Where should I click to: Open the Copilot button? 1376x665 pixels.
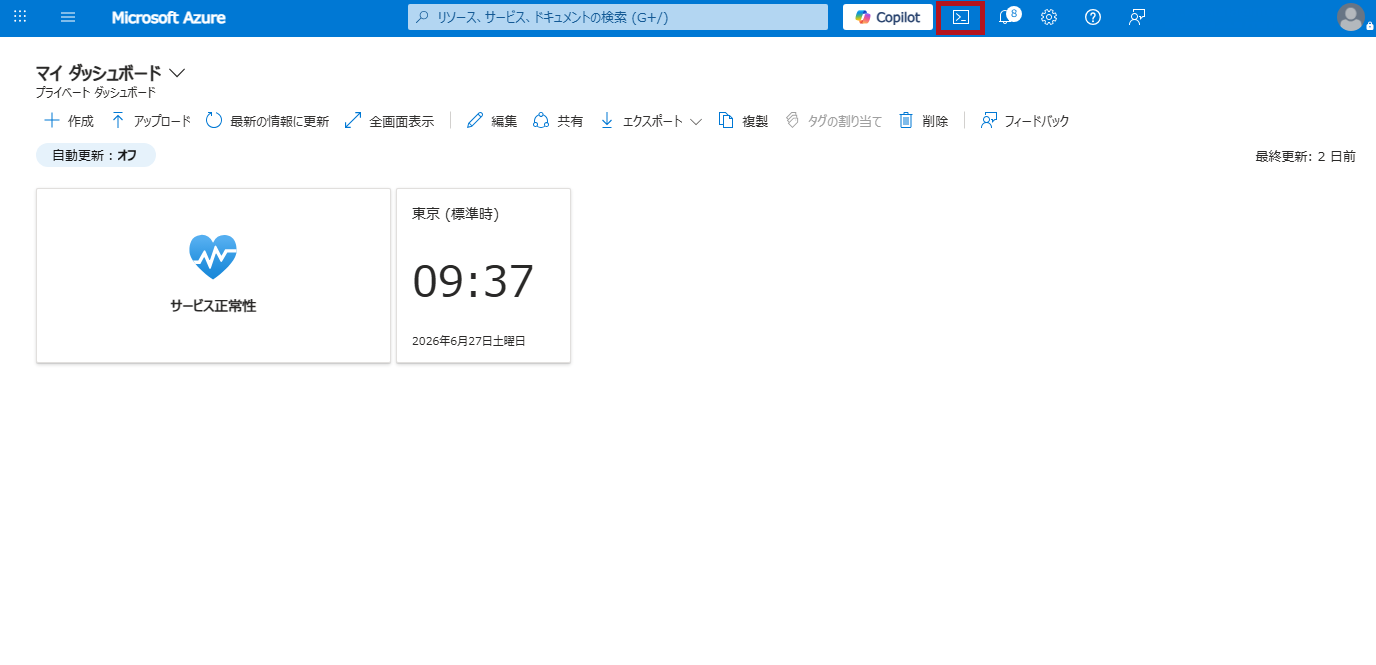[x=888, y=17]
